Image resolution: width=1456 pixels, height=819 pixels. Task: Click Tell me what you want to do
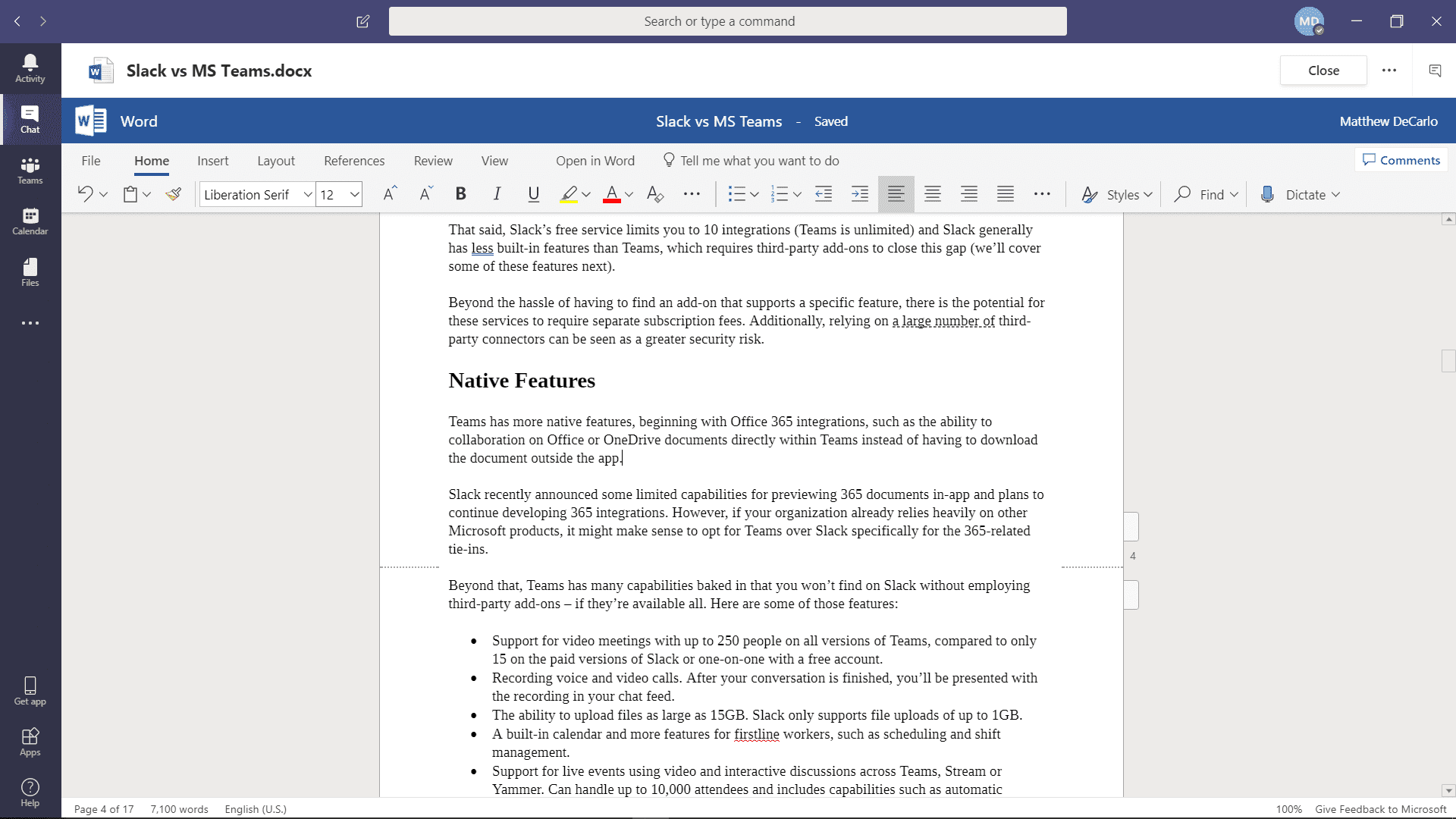(751, 161)
